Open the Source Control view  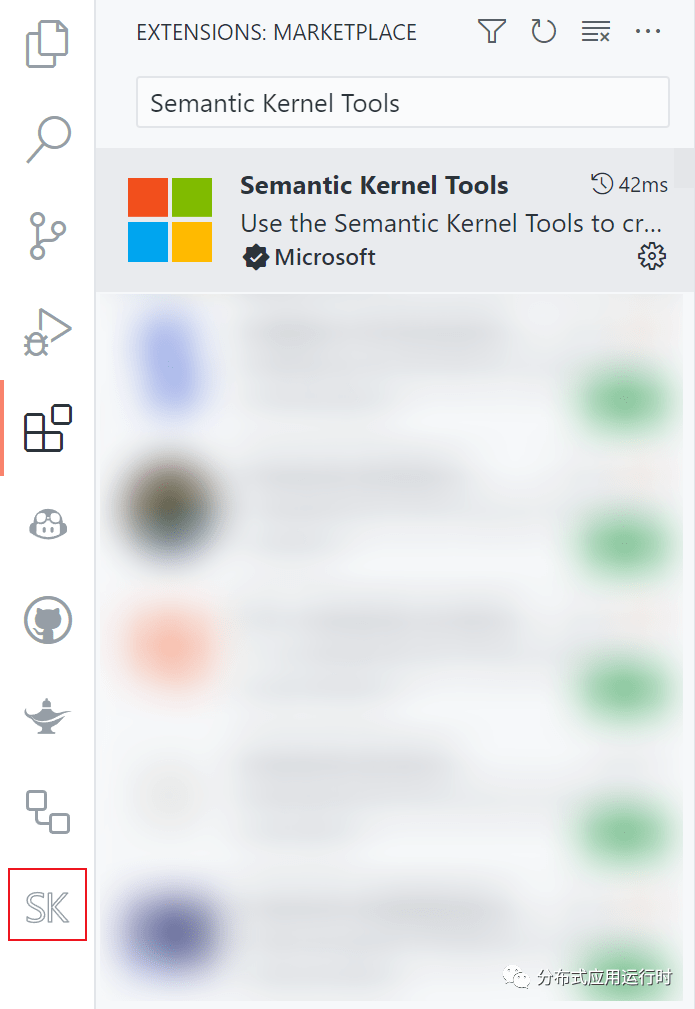pyautogui.click(x=46, y=234)
